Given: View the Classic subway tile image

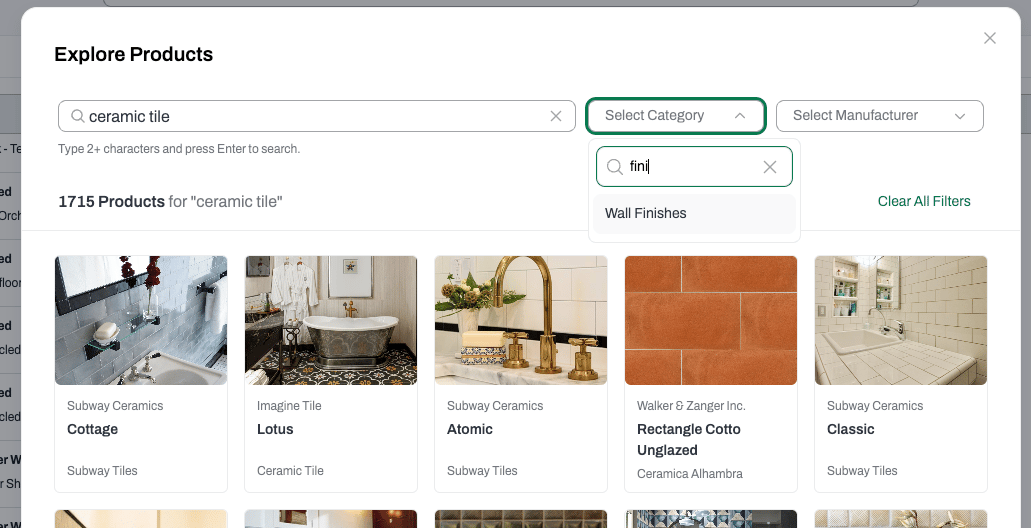Looking at the screenshot, I should click(901, 320).
